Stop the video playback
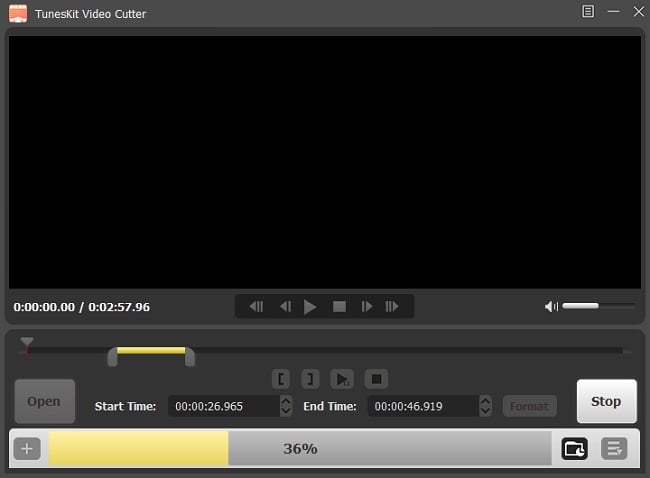Image resolution: width=650 pixels, height=478 pixels. (x=339, y=306)
